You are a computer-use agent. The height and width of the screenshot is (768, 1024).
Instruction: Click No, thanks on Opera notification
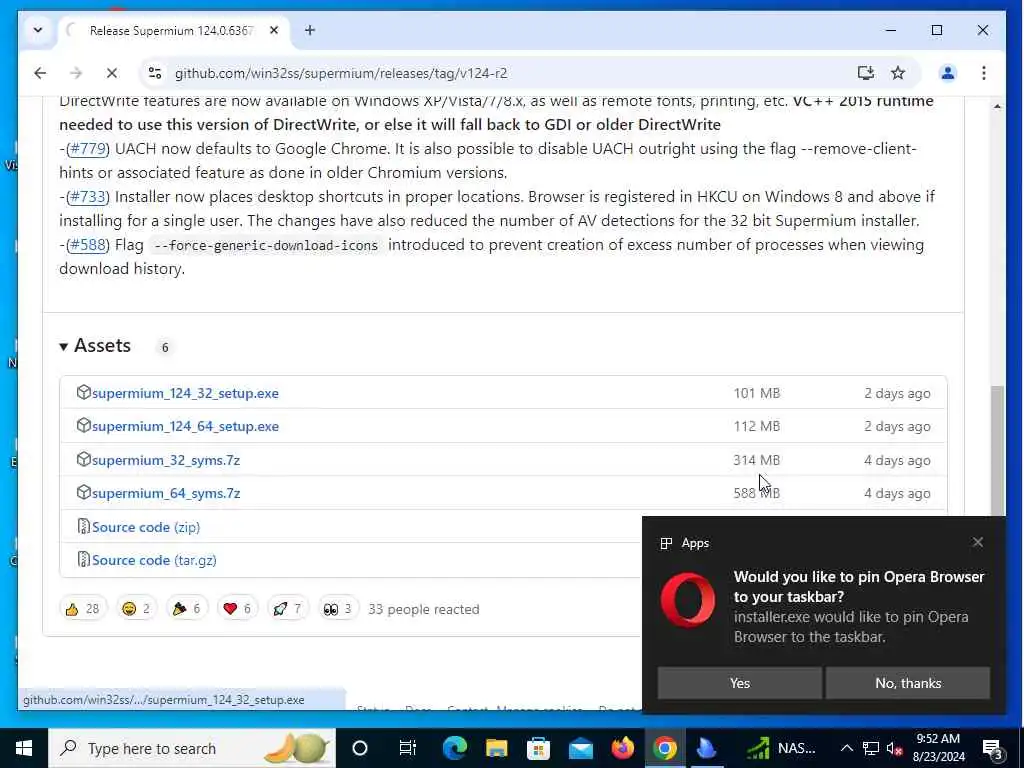point(908,683)
